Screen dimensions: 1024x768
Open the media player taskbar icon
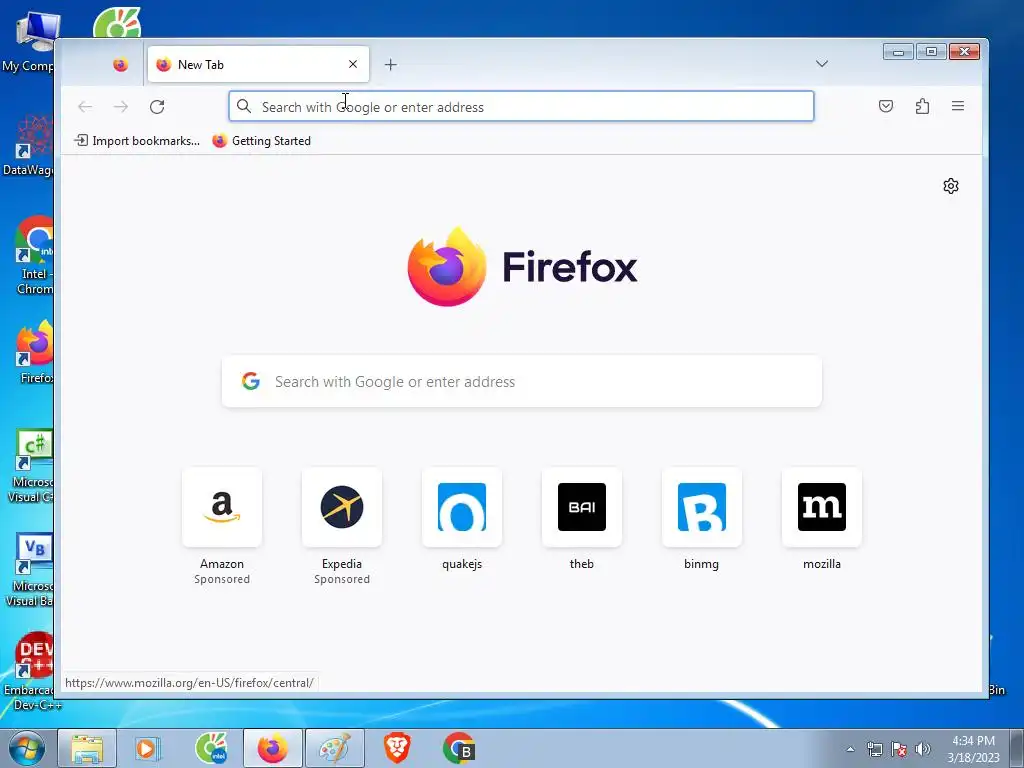pos(148,748)
